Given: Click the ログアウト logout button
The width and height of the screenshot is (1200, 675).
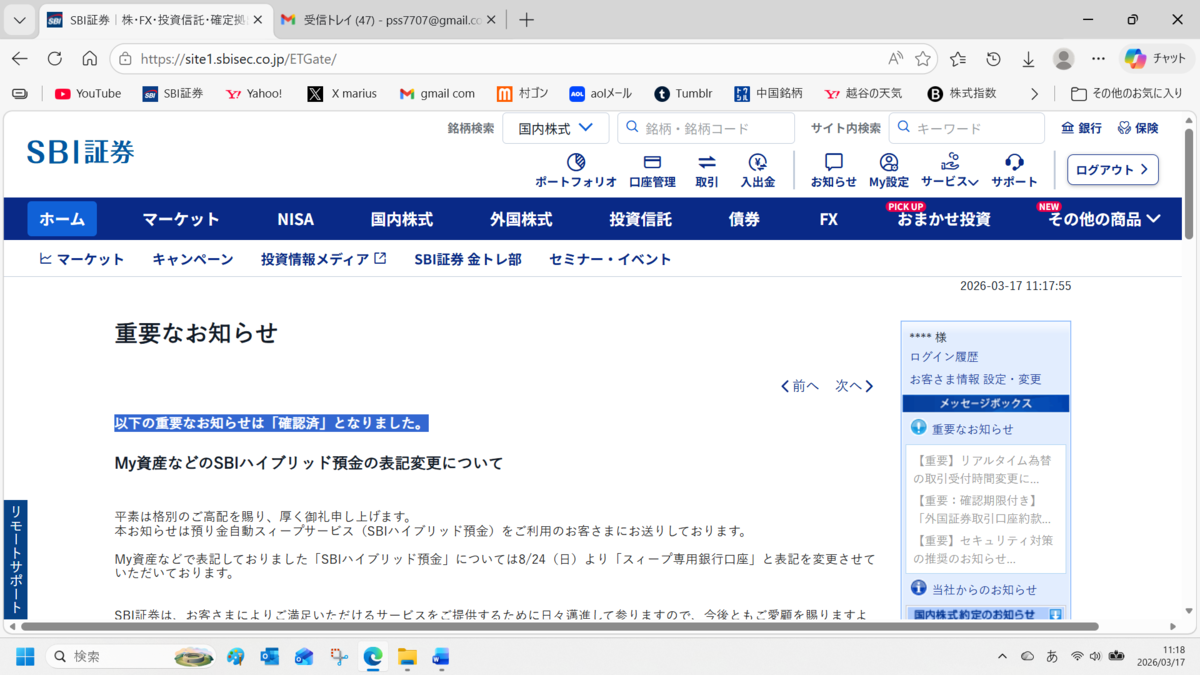Looking at the screenshot, I should (x=1113, y=170).
